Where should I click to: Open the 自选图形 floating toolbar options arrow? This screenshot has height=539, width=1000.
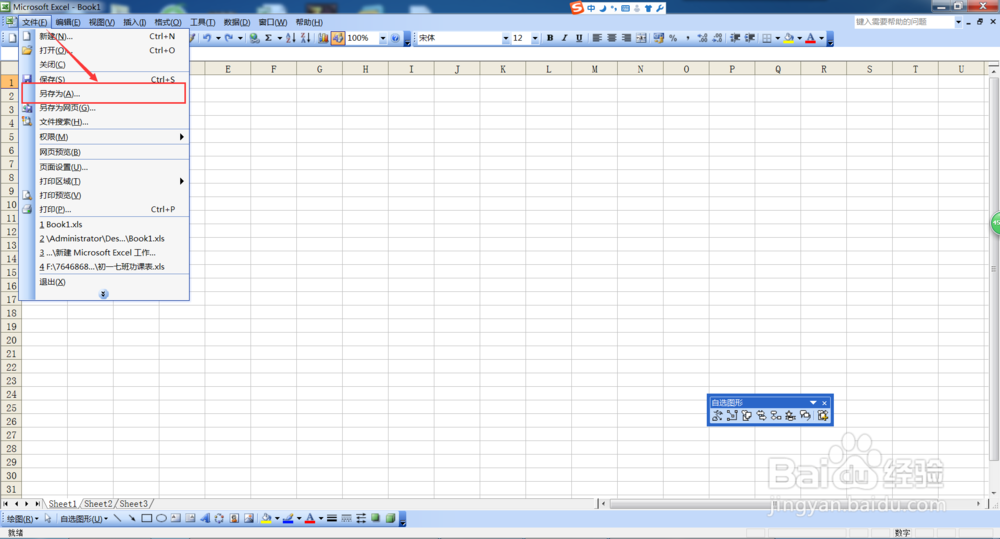click(x=813, y=402)
